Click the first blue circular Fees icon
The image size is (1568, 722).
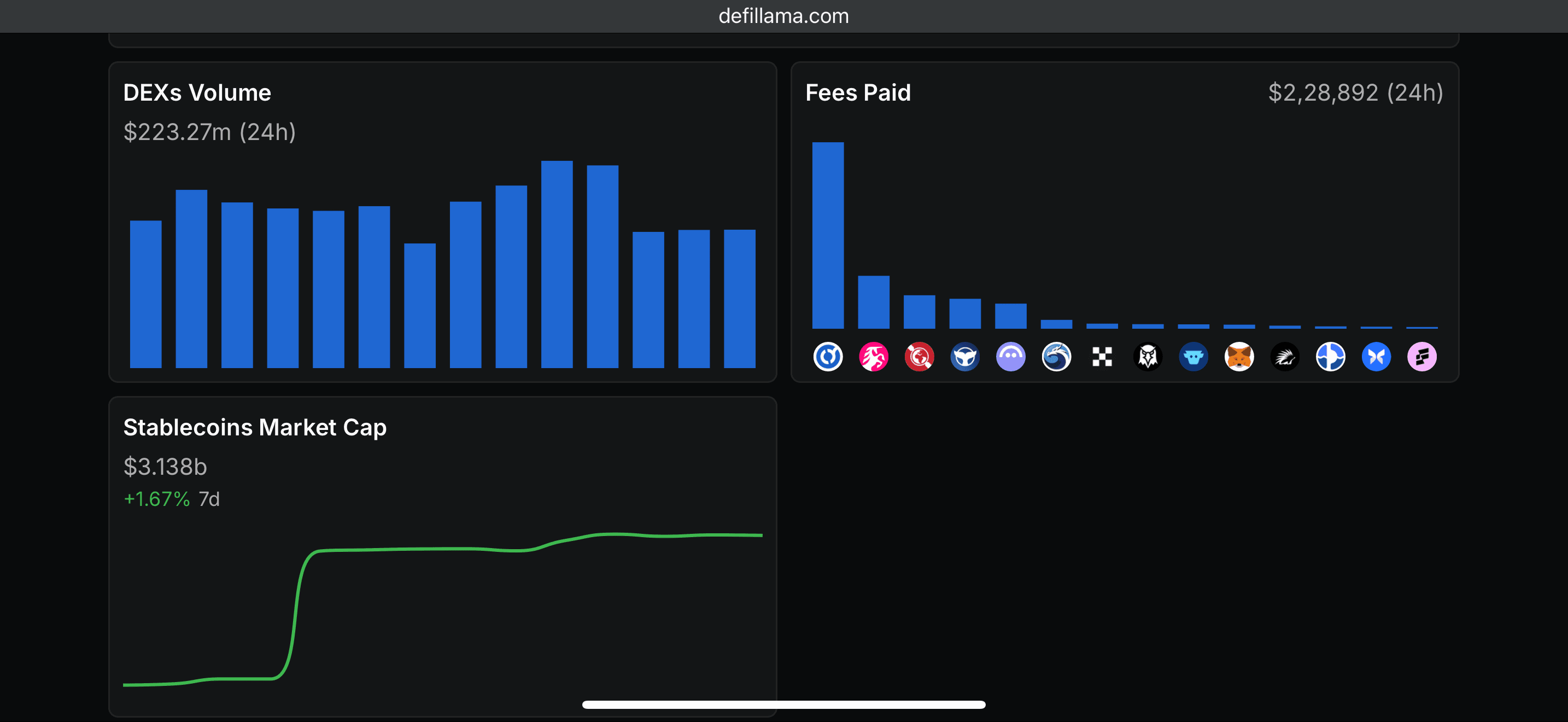[x=828, y=357]
